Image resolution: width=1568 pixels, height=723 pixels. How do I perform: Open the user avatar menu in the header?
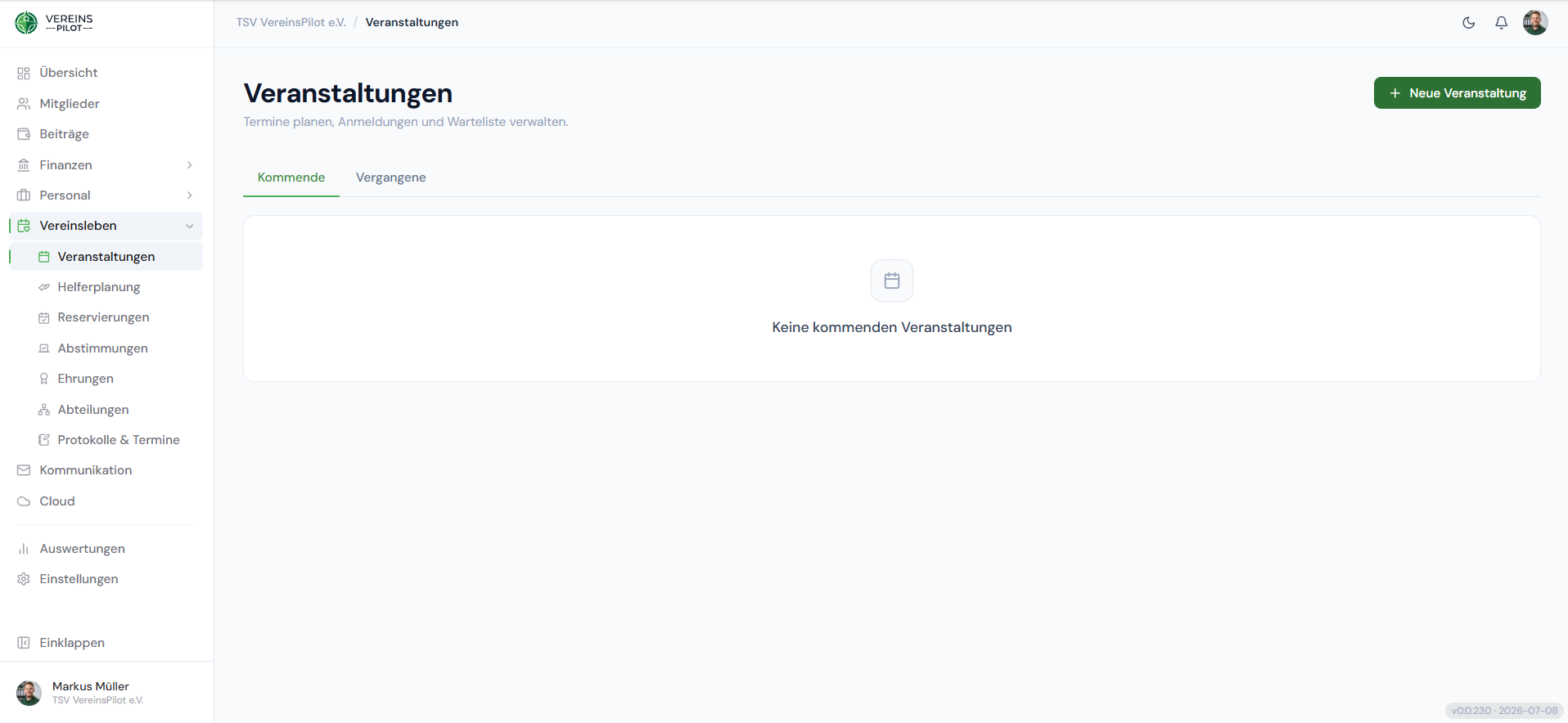1535,23
